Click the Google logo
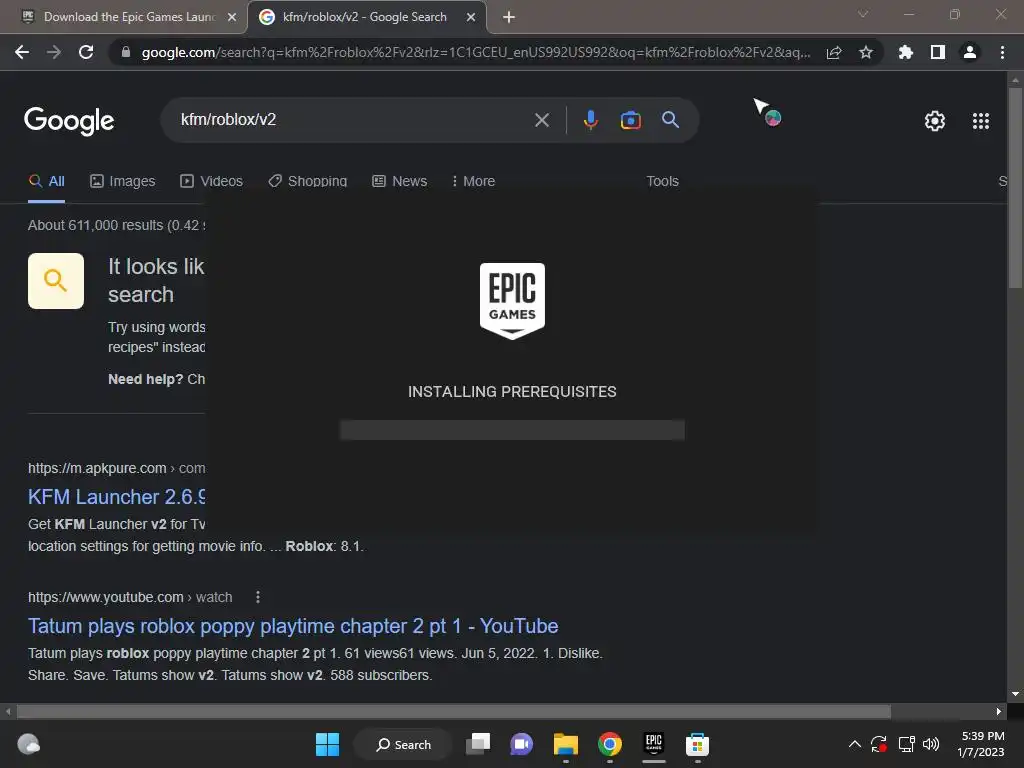 [69, 121]
